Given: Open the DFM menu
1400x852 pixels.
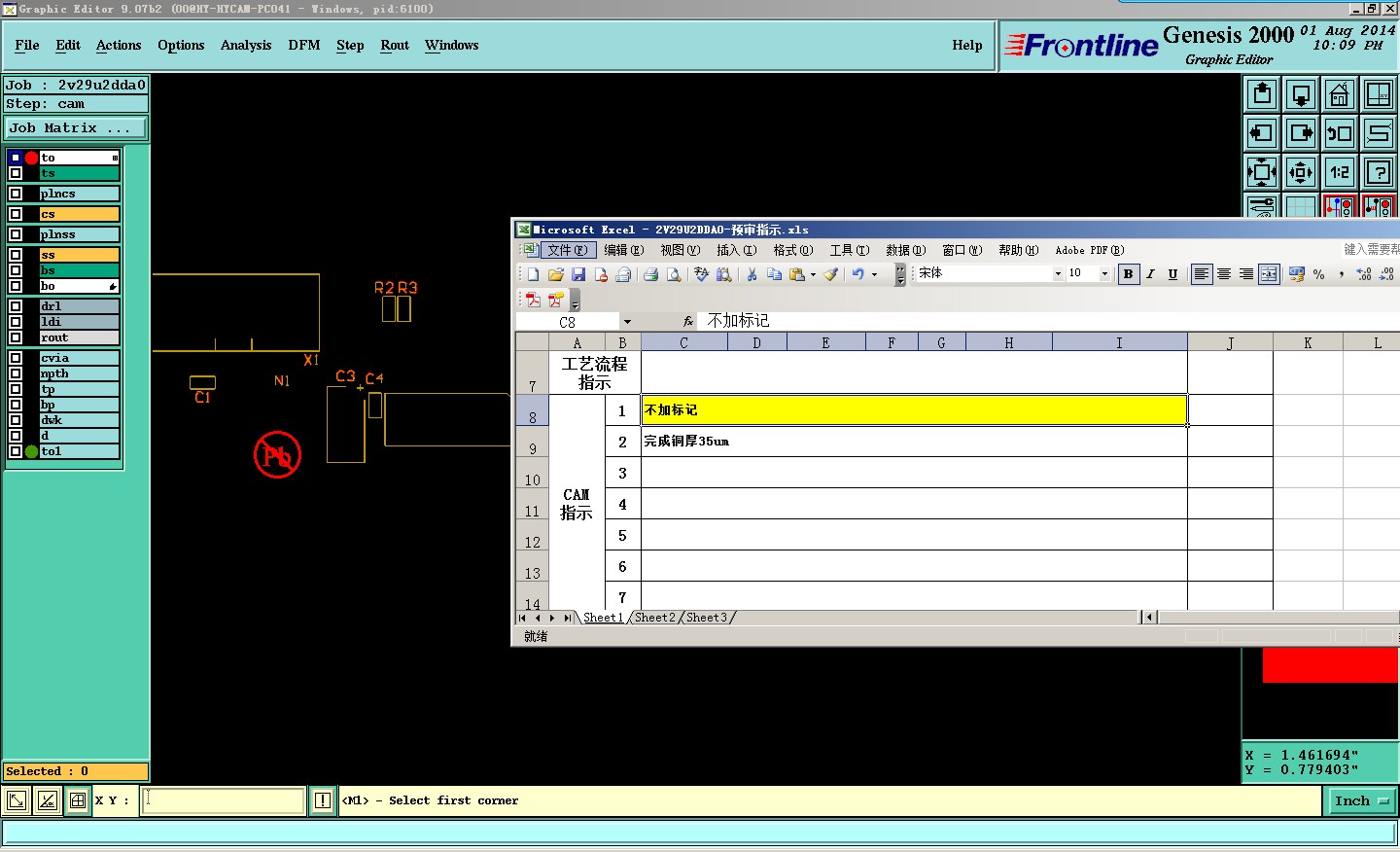Looking at the screenshot, I should [x=304, y=46].
